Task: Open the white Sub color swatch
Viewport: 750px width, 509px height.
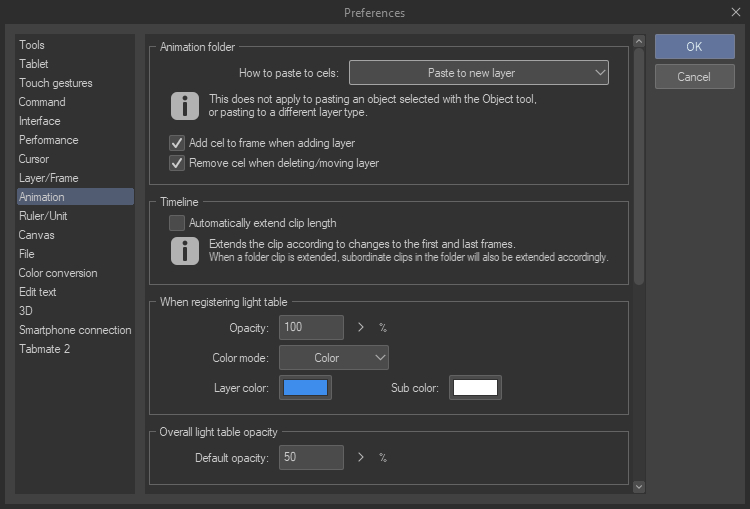Action: tap(475, 388)
